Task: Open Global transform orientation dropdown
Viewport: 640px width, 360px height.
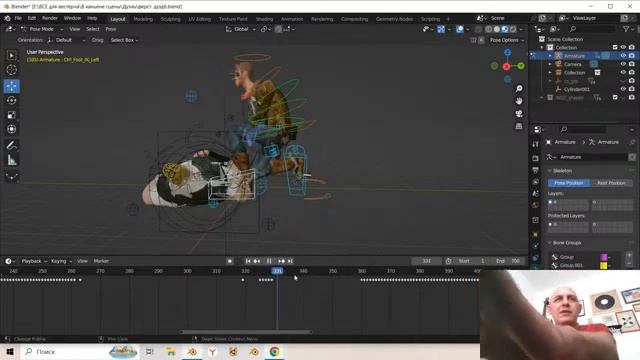Action: click(240, 29)
